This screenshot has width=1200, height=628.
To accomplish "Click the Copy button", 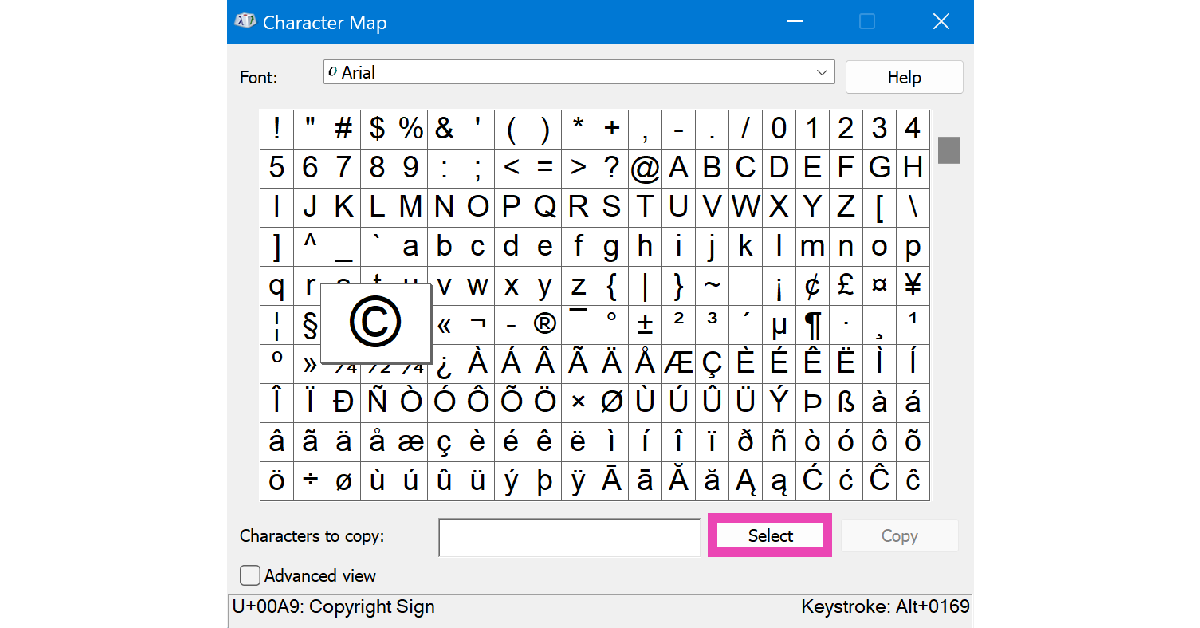I will 899,536.
